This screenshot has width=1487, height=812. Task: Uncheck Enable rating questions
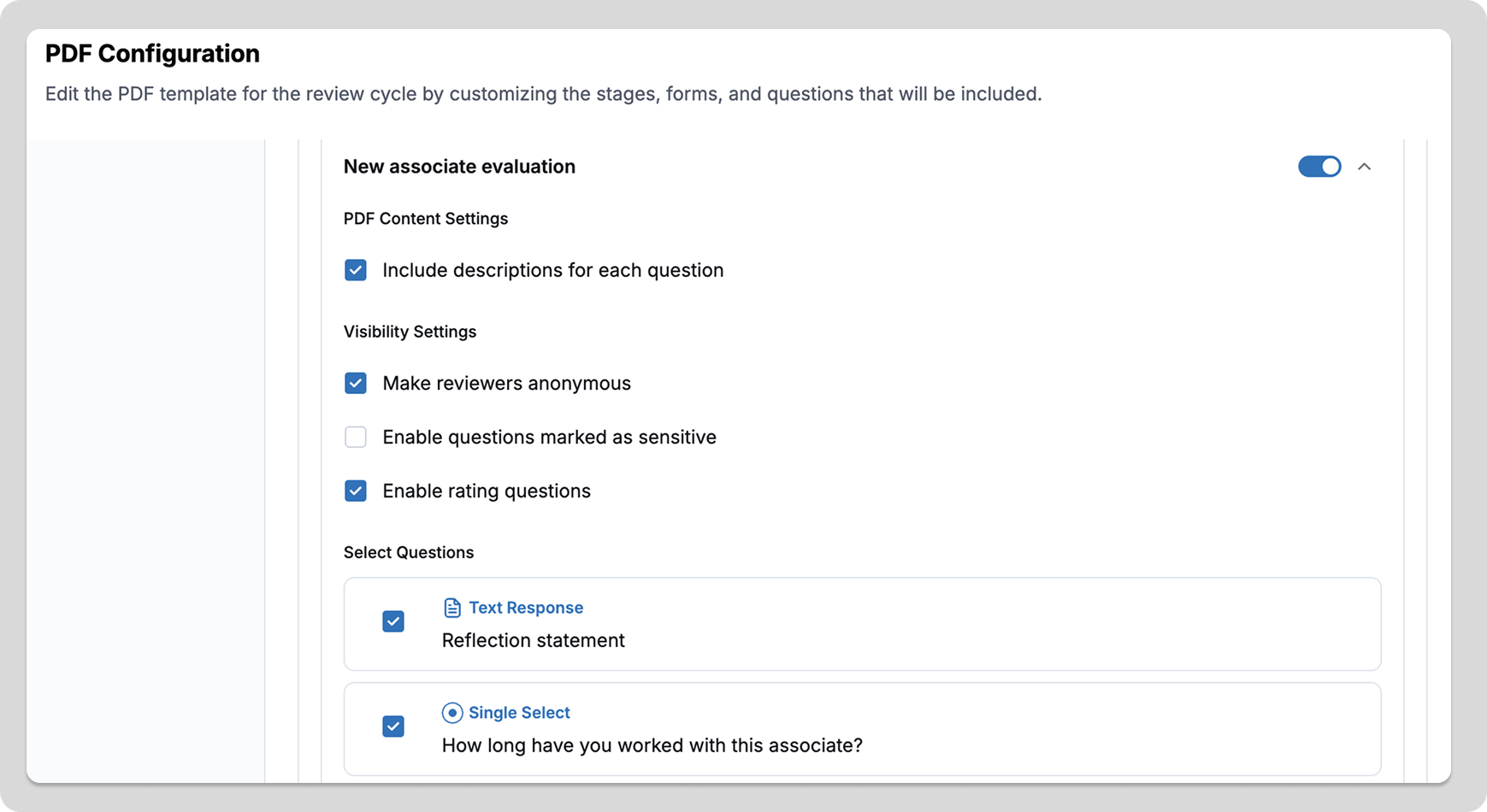click(356, 491)
